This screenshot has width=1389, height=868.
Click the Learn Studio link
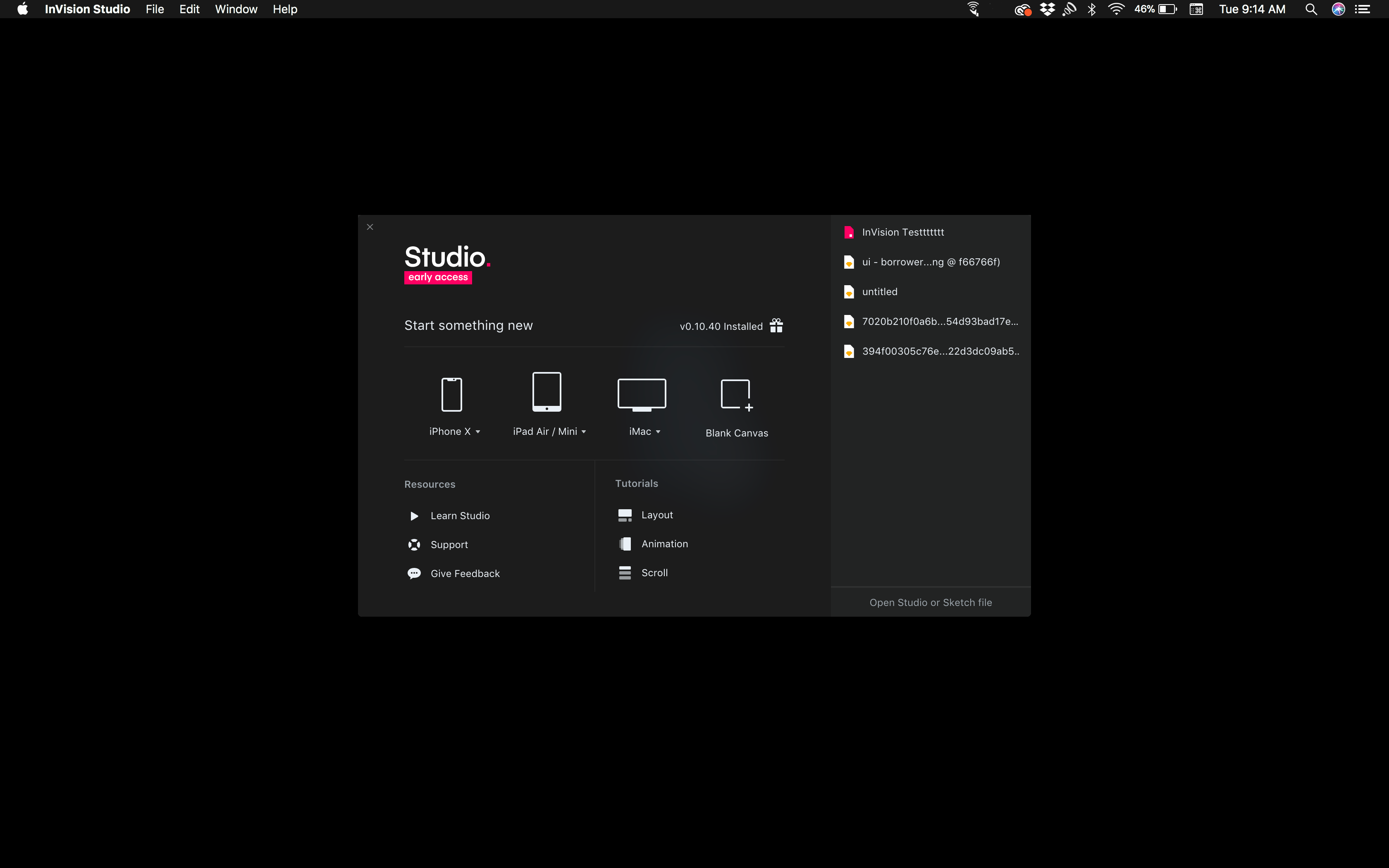click(461, 516)
